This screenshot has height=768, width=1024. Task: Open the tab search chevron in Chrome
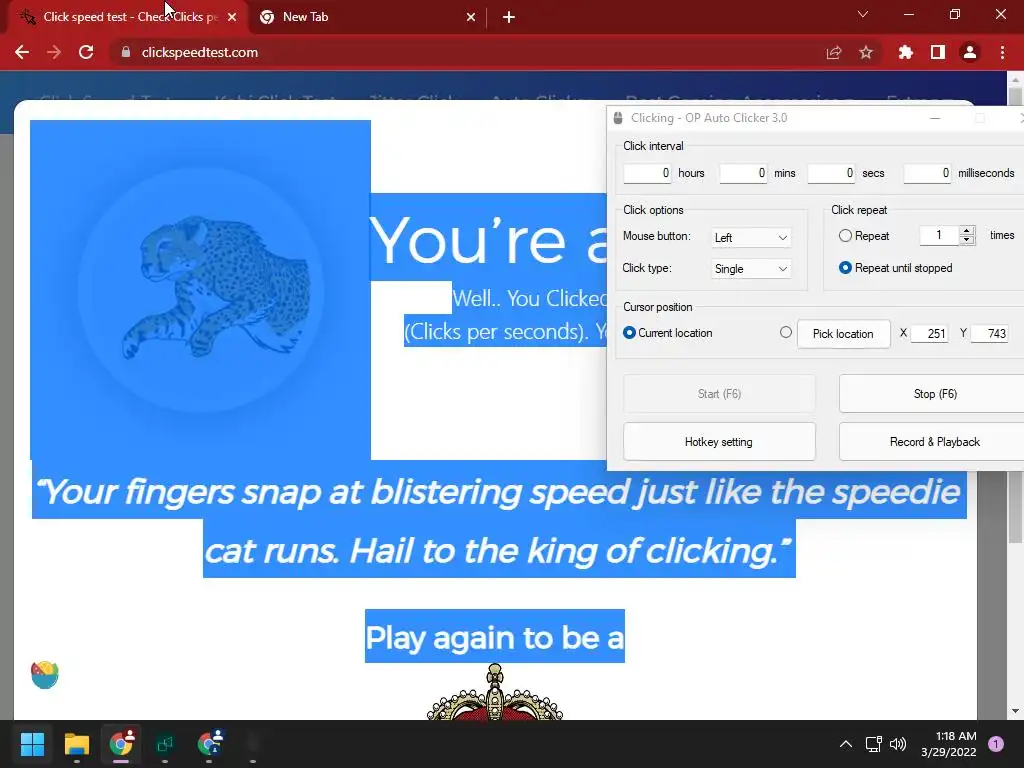pyautogui.click(x=863, y=14)
